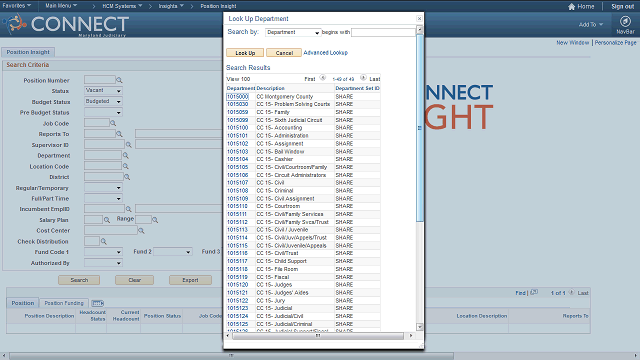
Task: Open Job Code lookup magnifier
Action: [x=113, y=123]
